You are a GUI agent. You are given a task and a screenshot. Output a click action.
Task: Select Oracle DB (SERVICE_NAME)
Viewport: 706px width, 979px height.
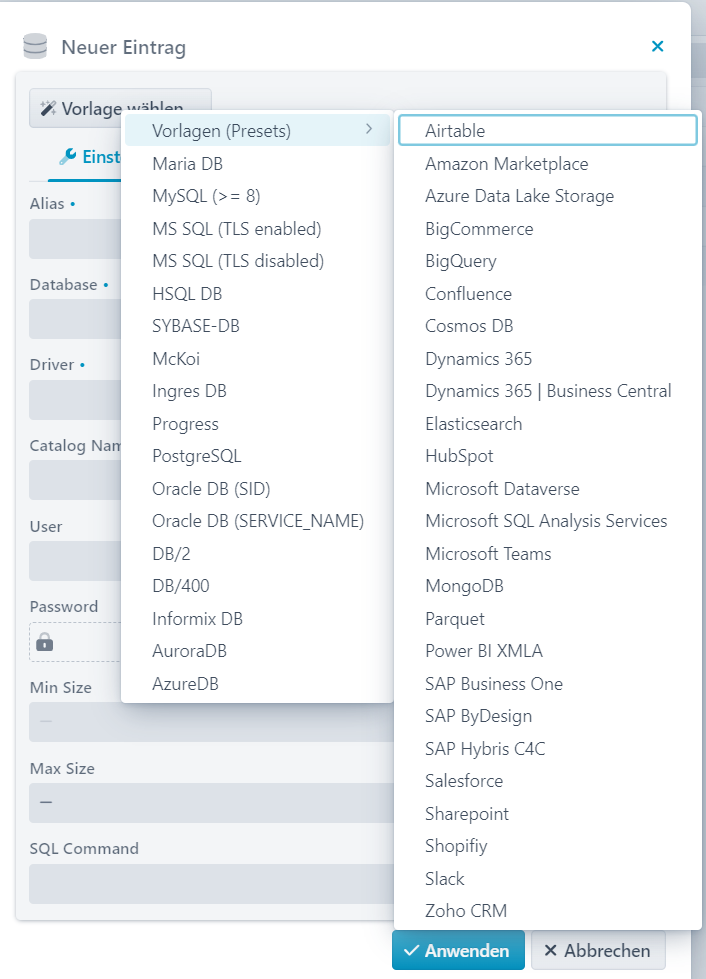click(257, 521)
